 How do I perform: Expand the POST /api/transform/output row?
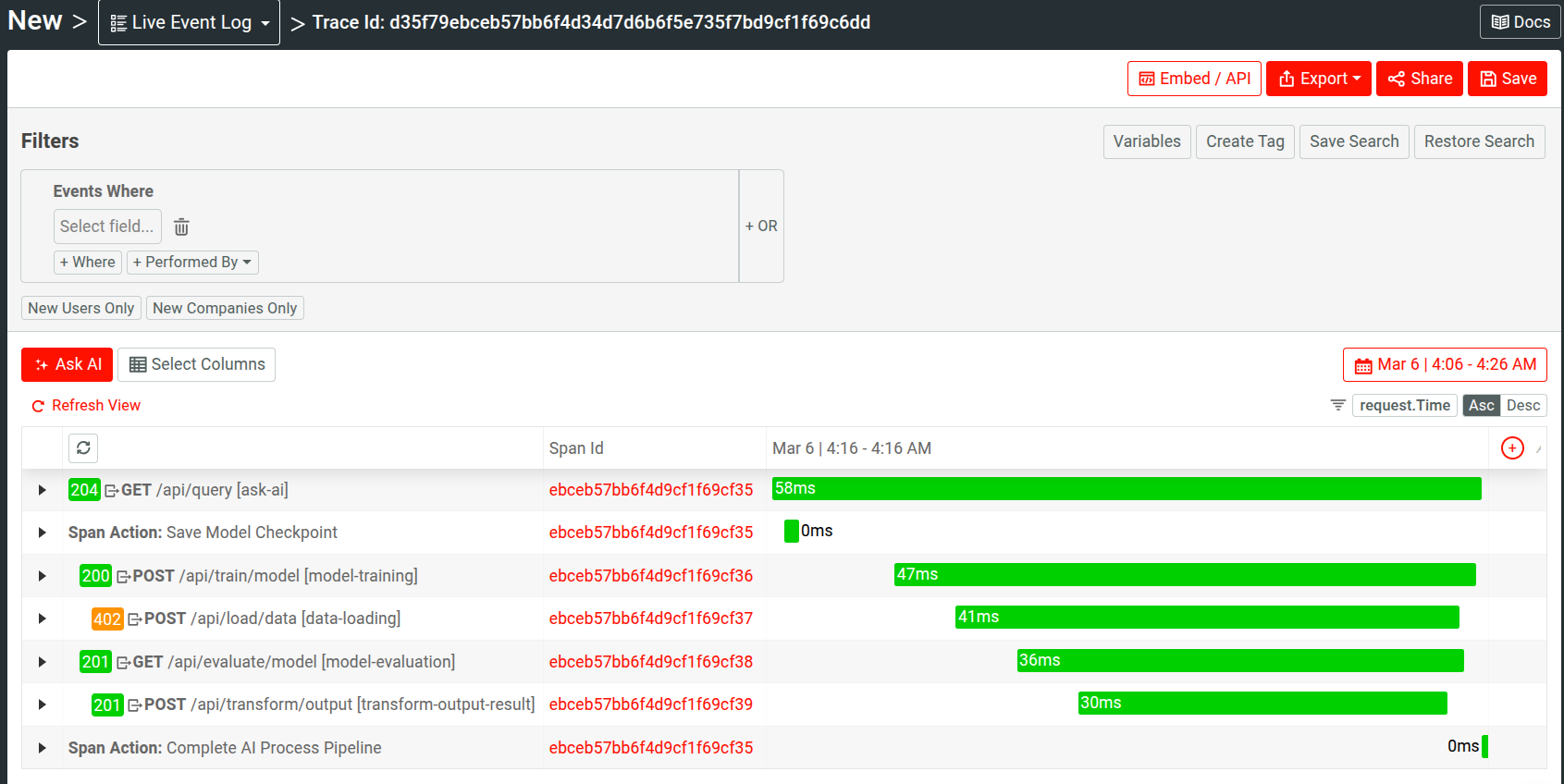click(42, 704)
